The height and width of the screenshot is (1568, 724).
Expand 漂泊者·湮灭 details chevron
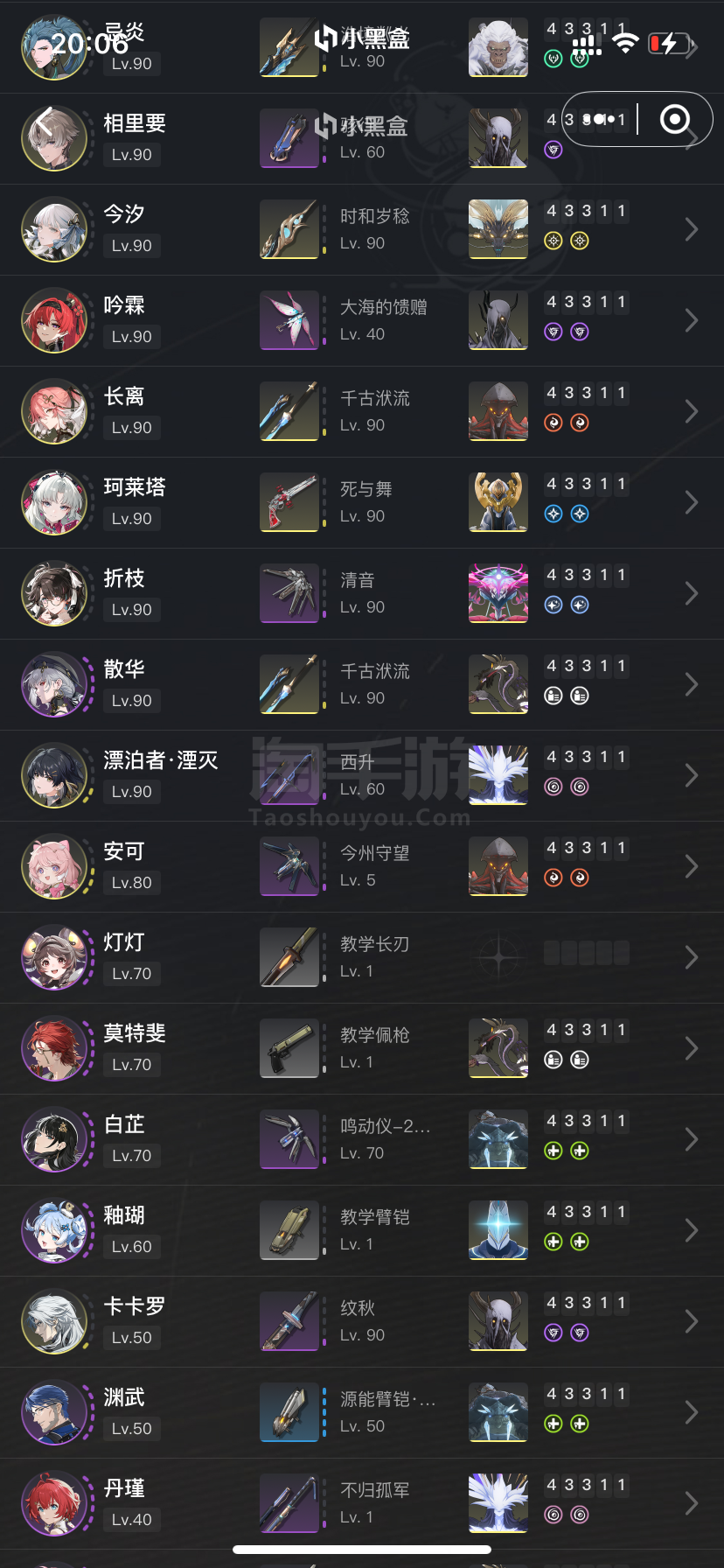(x=691, y=775)
